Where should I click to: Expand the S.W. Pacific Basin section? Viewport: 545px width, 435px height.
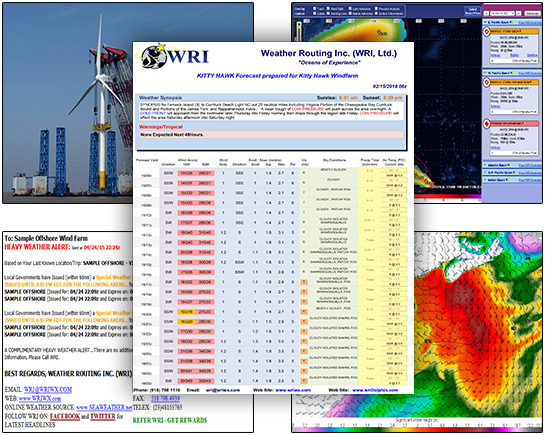coord(485,172)
